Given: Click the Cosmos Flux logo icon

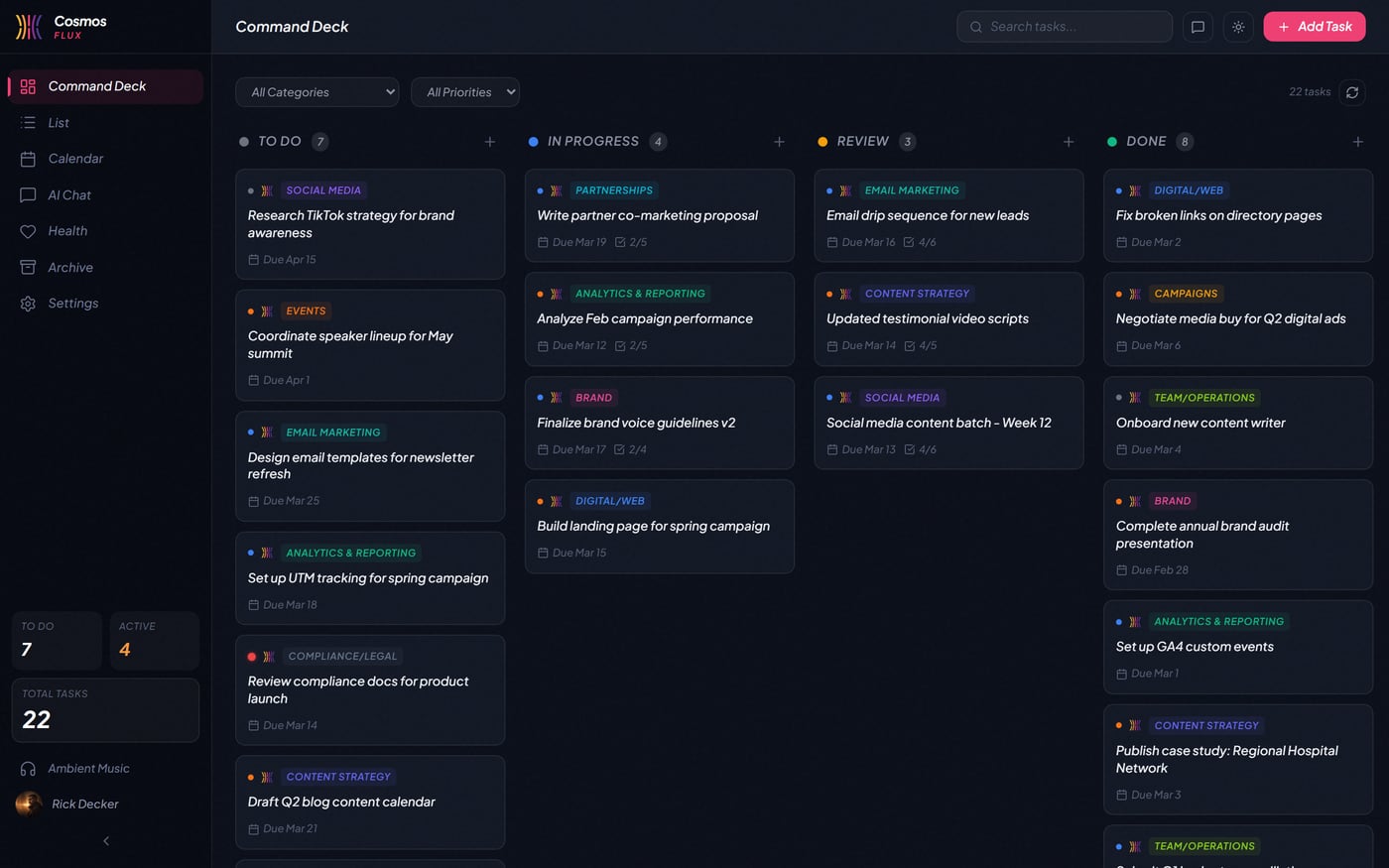Looking at the screenshot, I should (29, 27).
